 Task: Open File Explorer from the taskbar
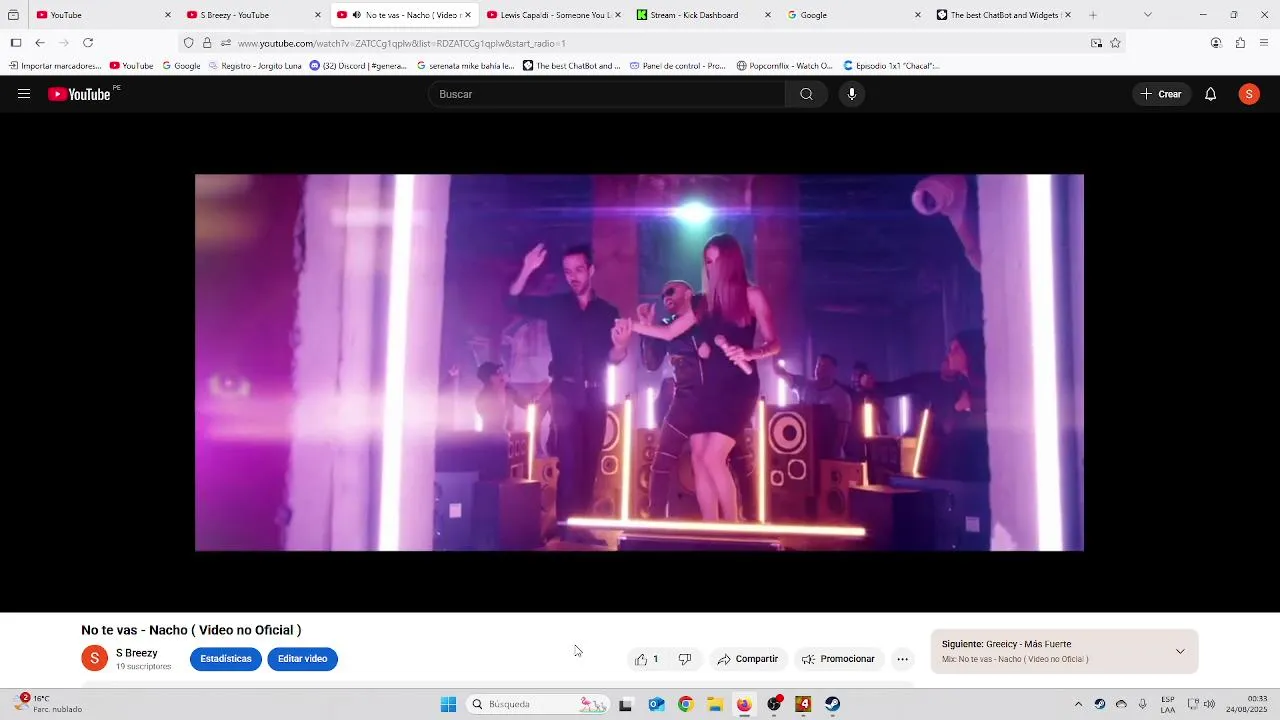point(715,704)
